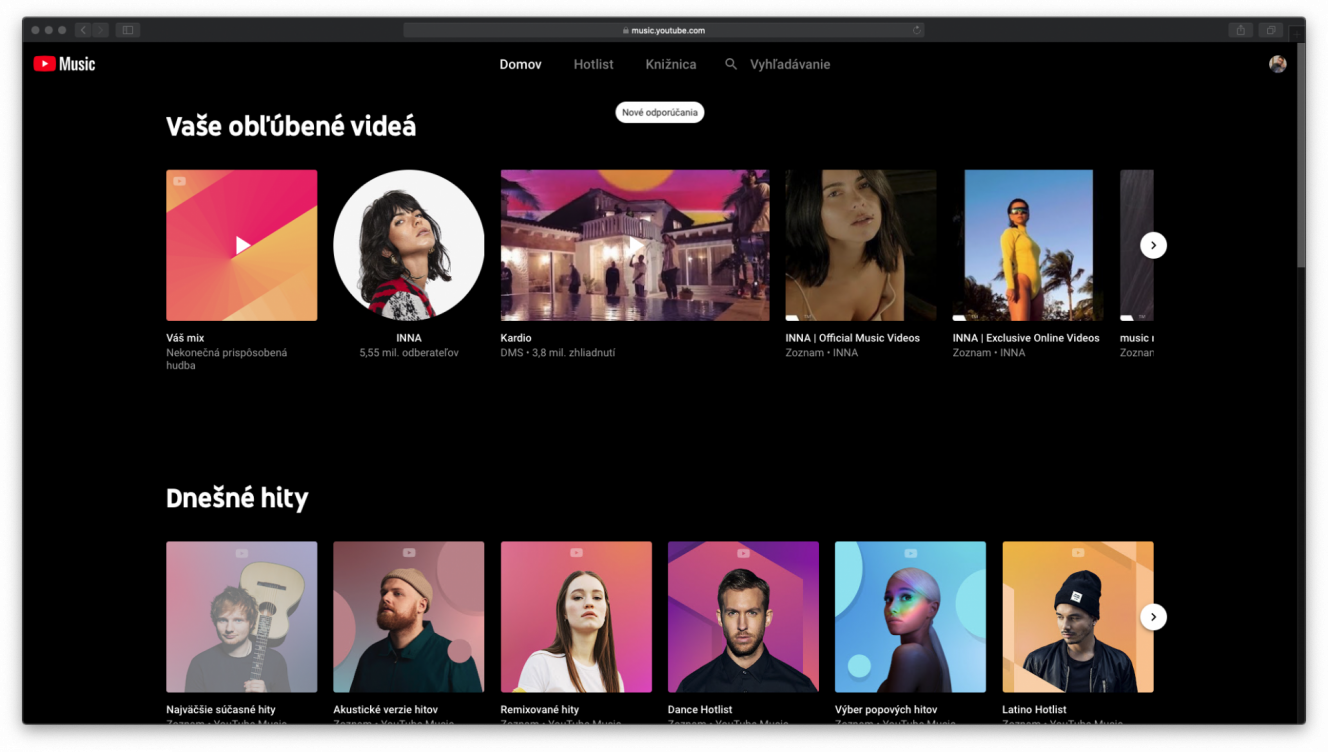The width and height of the screenshot is (1328, 752).
Task: Click the Vyhľadávanie search field
Action: (x=790, y=64)
